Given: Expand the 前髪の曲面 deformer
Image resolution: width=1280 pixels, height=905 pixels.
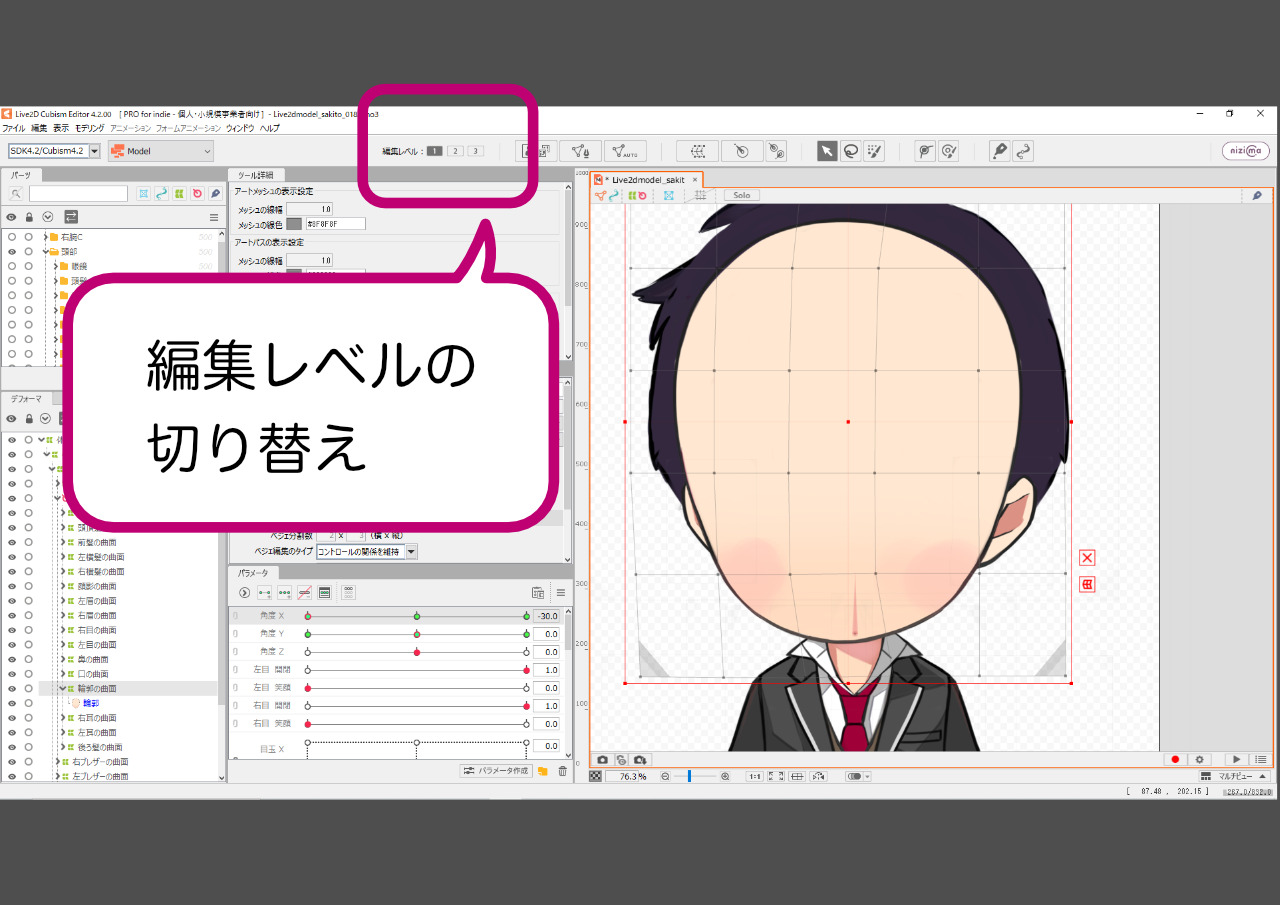Looking at the screenshot, I should [x=62, y=542].
